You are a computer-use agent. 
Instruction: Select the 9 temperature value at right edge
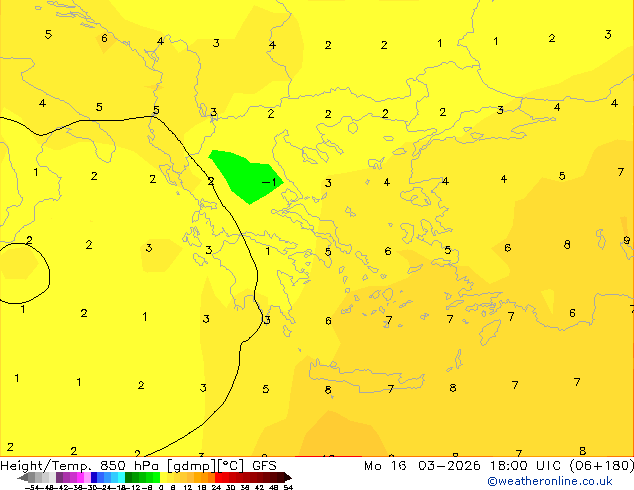pyautogui.click(x=626, y=241)
